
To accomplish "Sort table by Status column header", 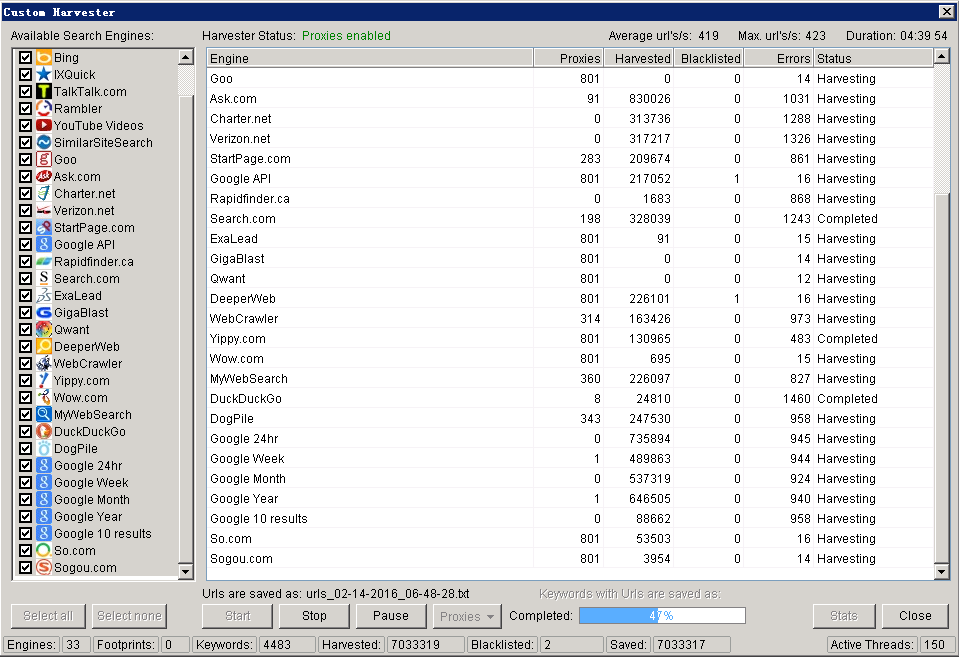I will tap(873, 59).
